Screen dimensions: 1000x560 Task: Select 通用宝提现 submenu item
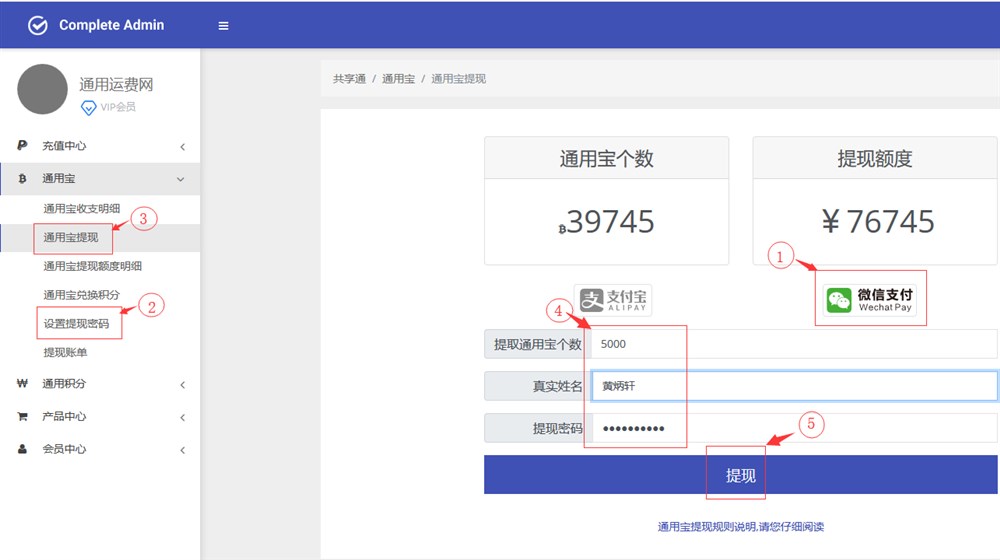(71, 237)
